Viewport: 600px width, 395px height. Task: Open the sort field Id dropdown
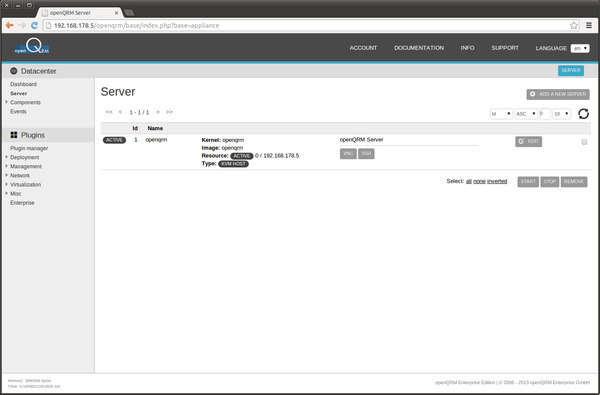click(501, 114)
